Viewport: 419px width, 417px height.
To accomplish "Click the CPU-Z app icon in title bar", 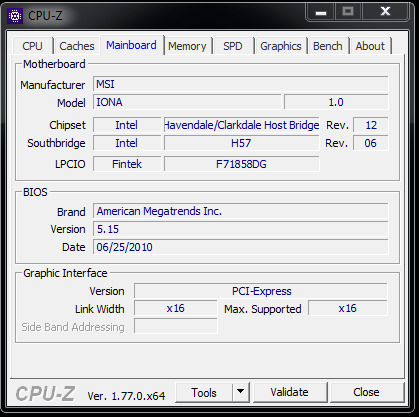I will point(15,16).
